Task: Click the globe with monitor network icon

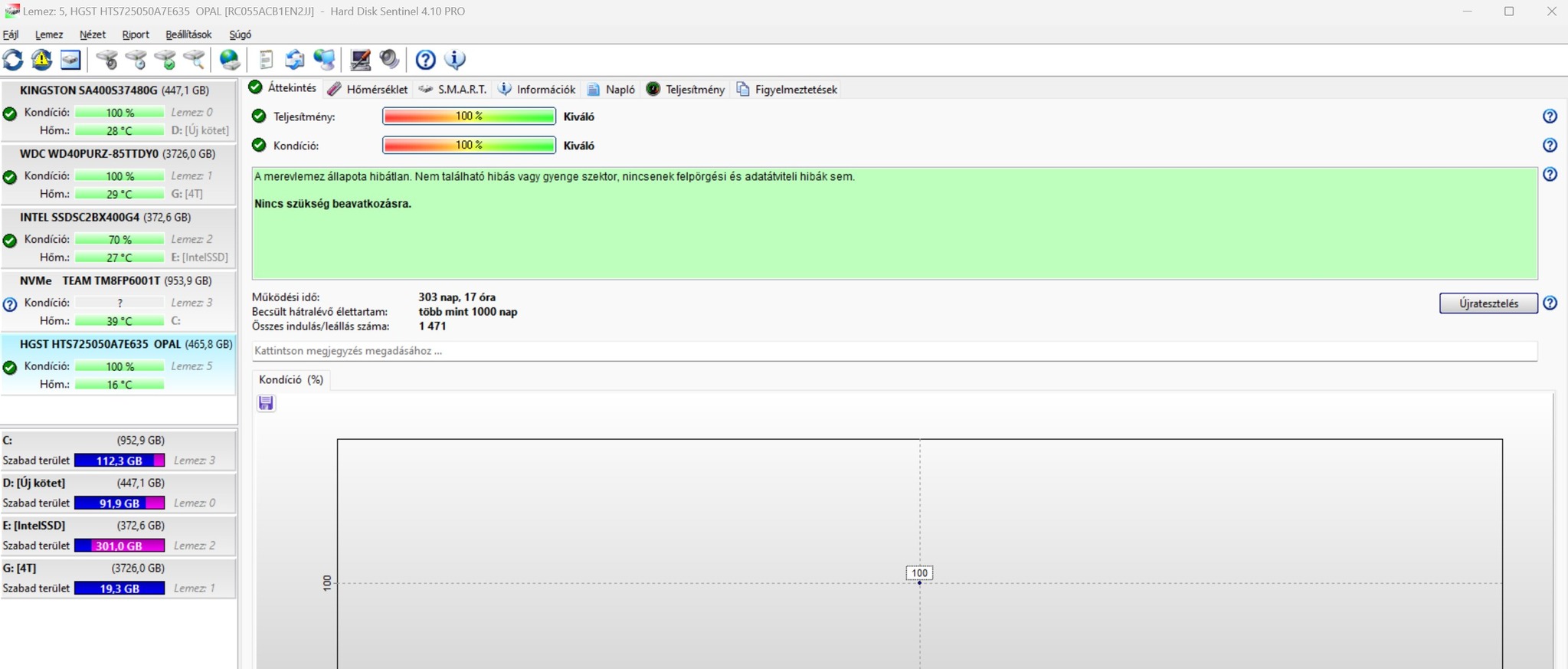Action: tap(324, 59)
